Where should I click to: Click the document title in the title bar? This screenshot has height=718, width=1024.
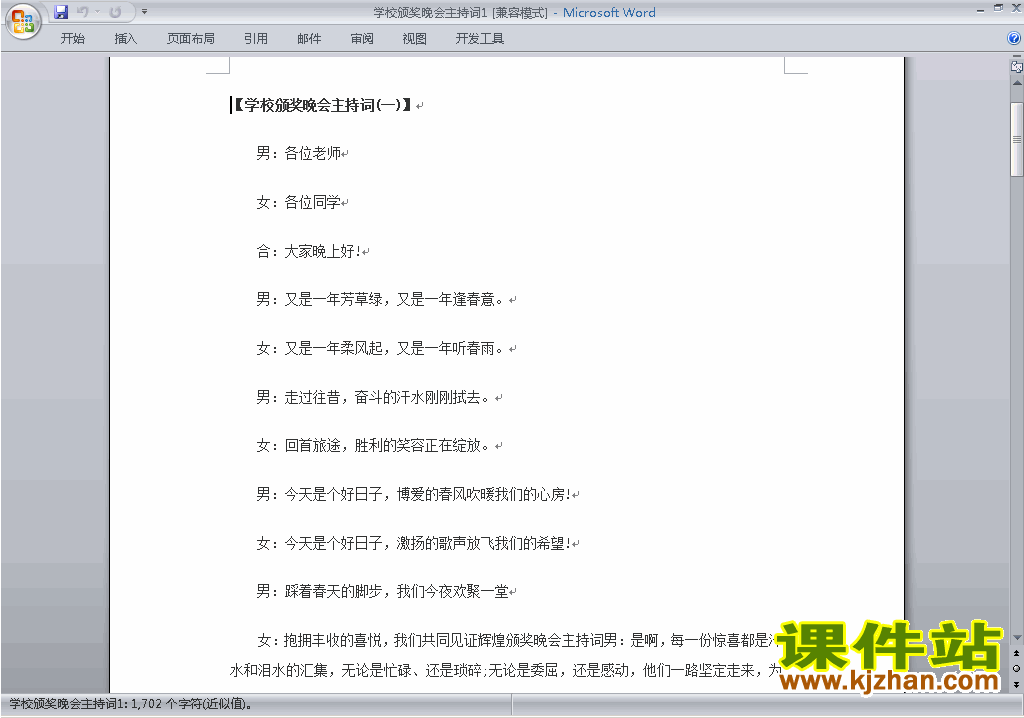[460, 12]
